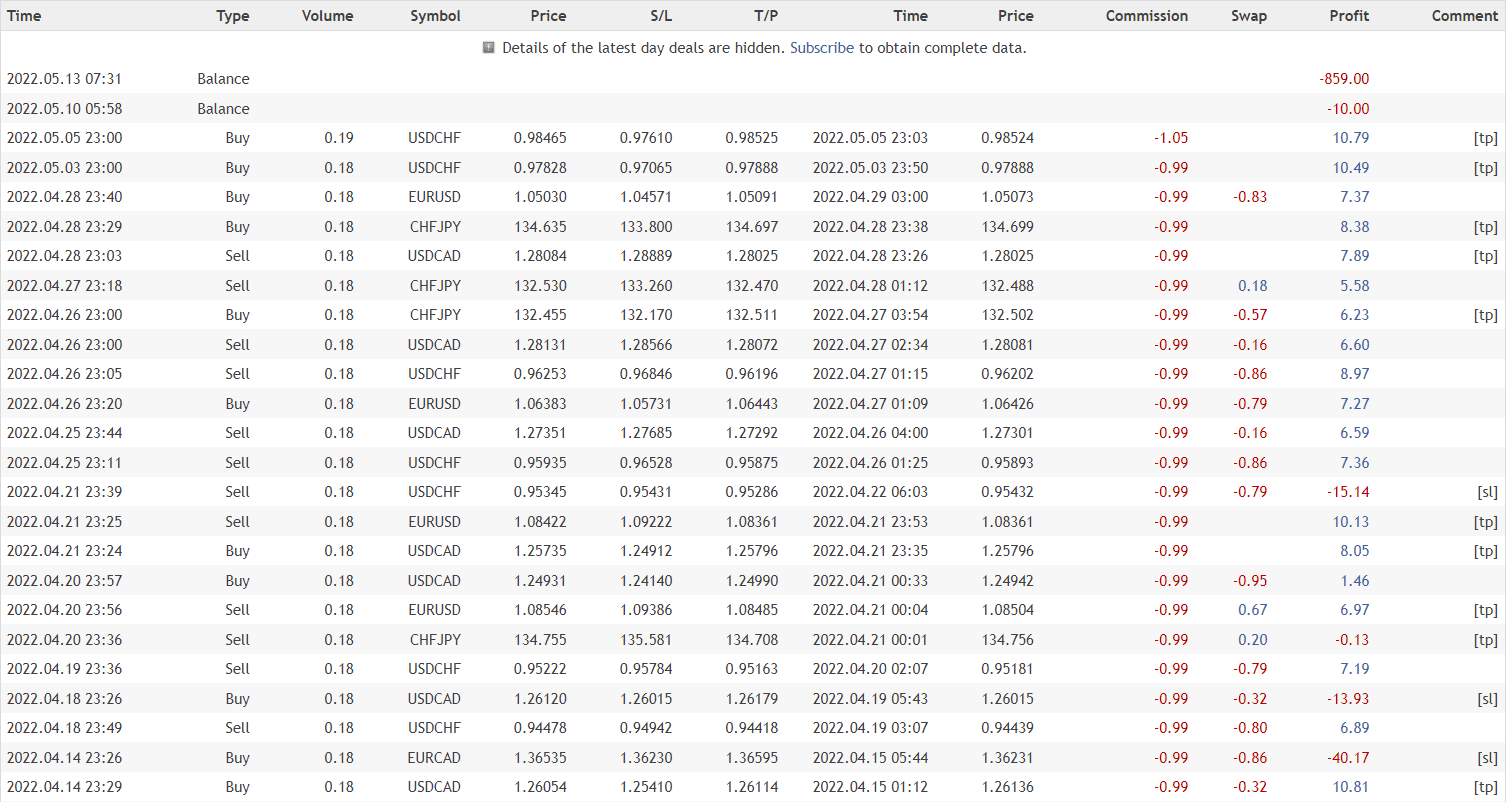Select the -859.00 balance profit value

(1345, 79)
